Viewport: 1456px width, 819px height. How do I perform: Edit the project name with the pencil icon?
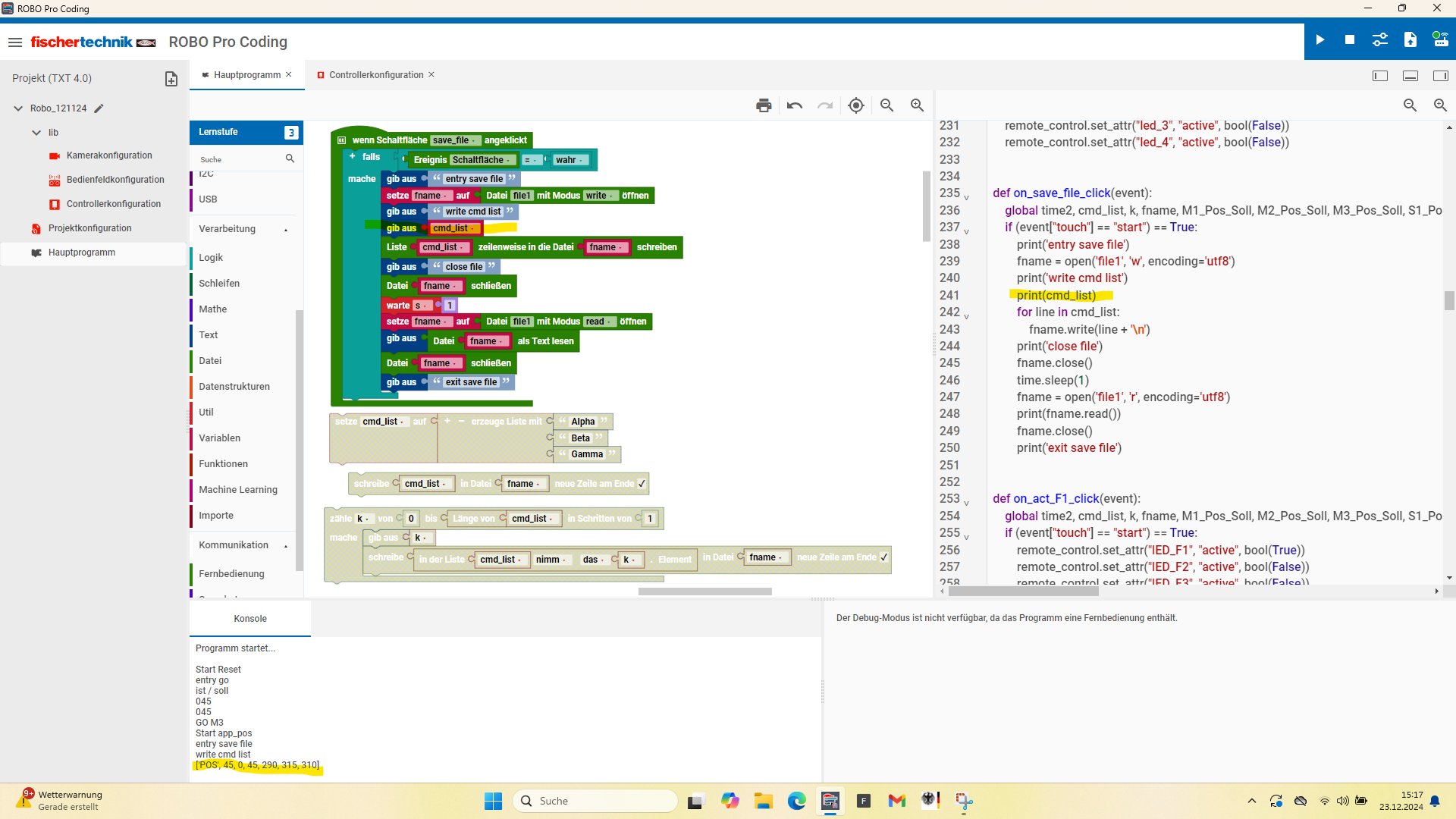99,108
